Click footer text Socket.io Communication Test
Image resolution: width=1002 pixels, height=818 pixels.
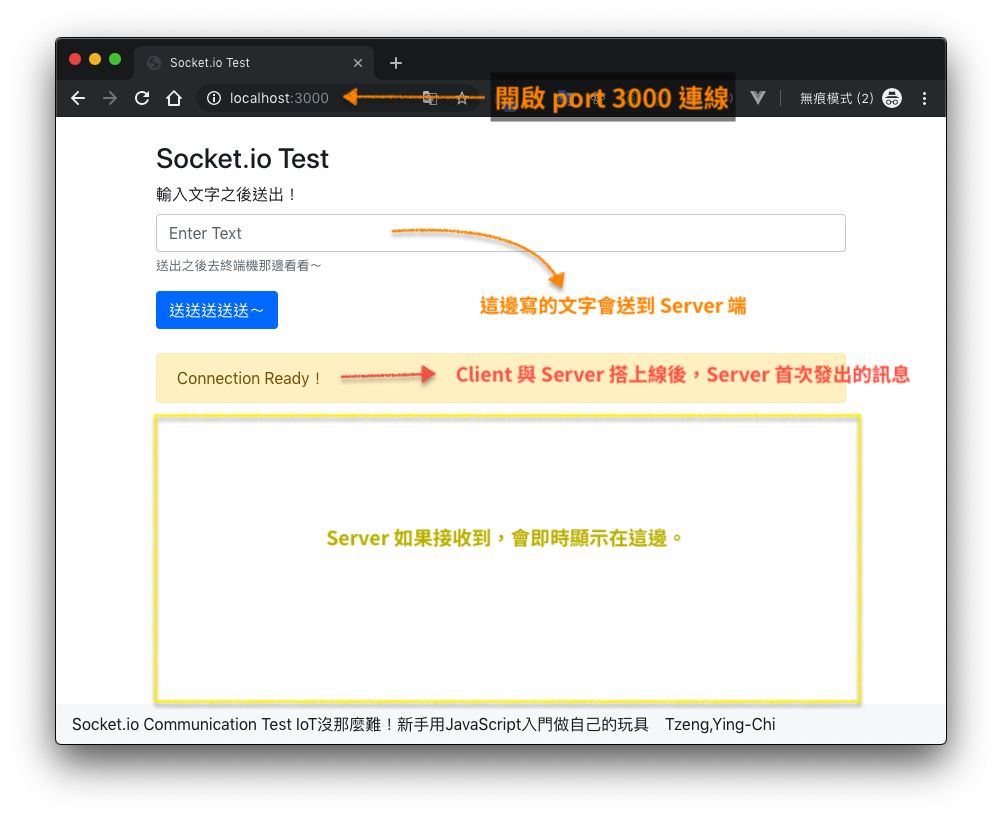(181, 724)
